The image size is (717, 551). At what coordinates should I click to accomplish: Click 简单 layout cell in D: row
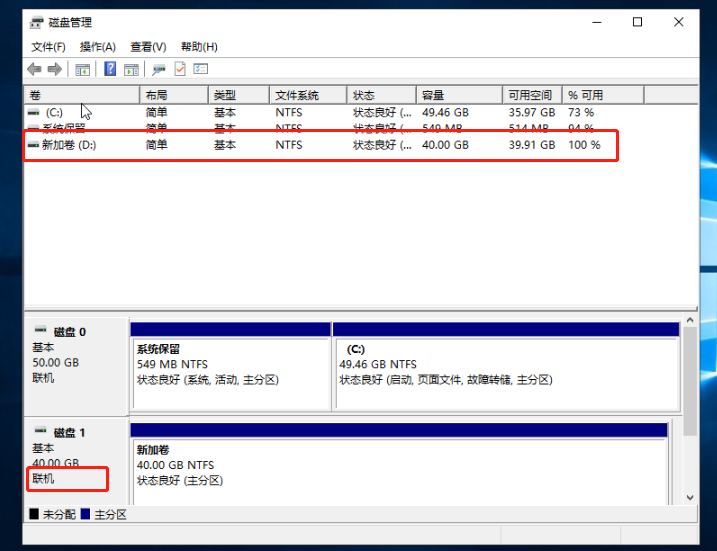pos(156,145)
